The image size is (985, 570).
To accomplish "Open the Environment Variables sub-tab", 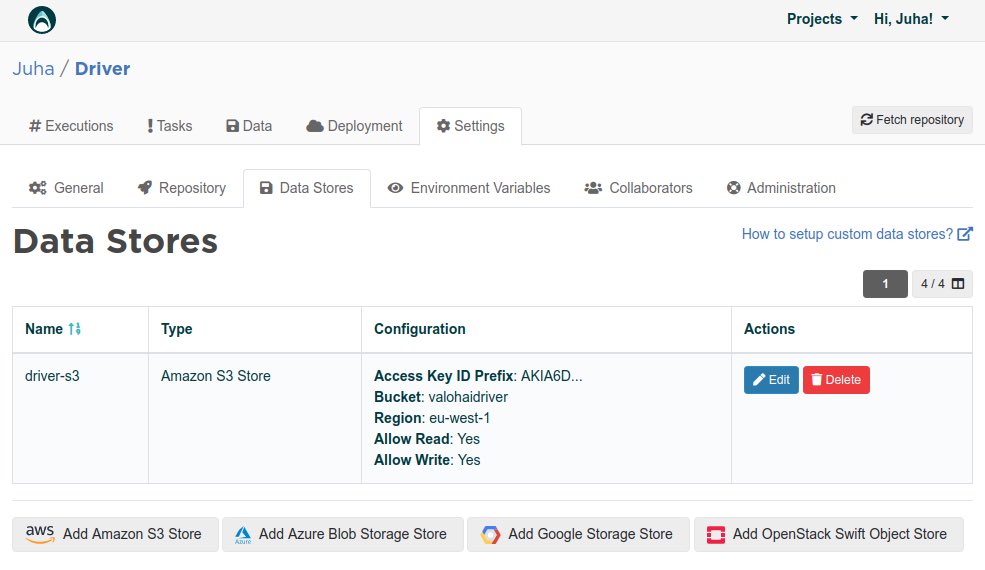I will 469,188.
